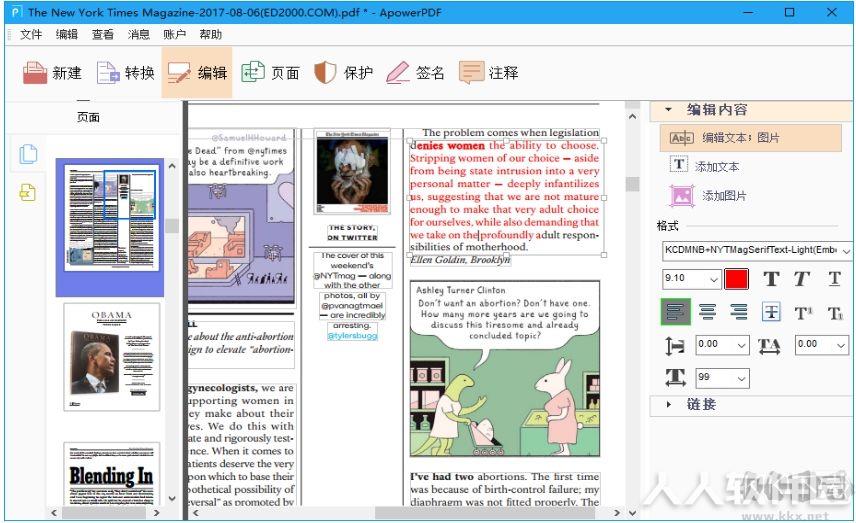856x523 pixels.
Task: Click the magazine cover image in the Twitter column
Action: [x=353, y=171]
